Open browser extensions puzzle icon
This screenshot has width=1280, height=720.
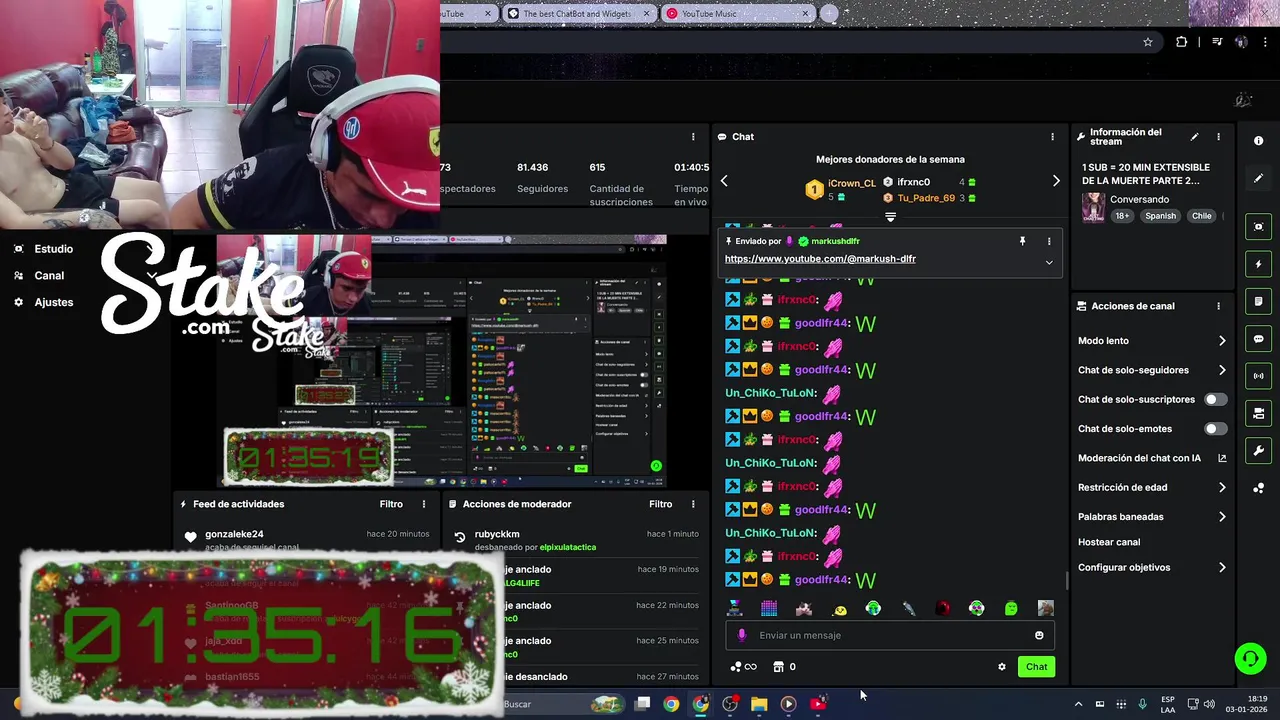1182,42
